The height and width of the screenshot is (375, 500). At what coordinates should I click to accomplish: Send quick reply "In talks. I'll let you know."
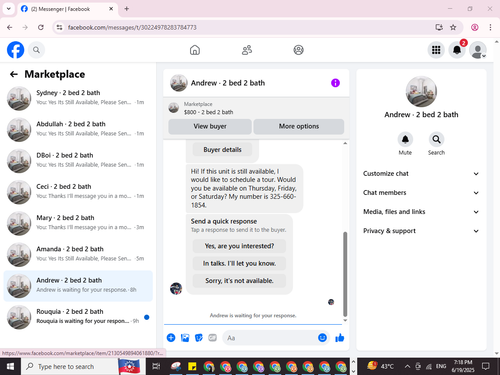coord(239,263)
